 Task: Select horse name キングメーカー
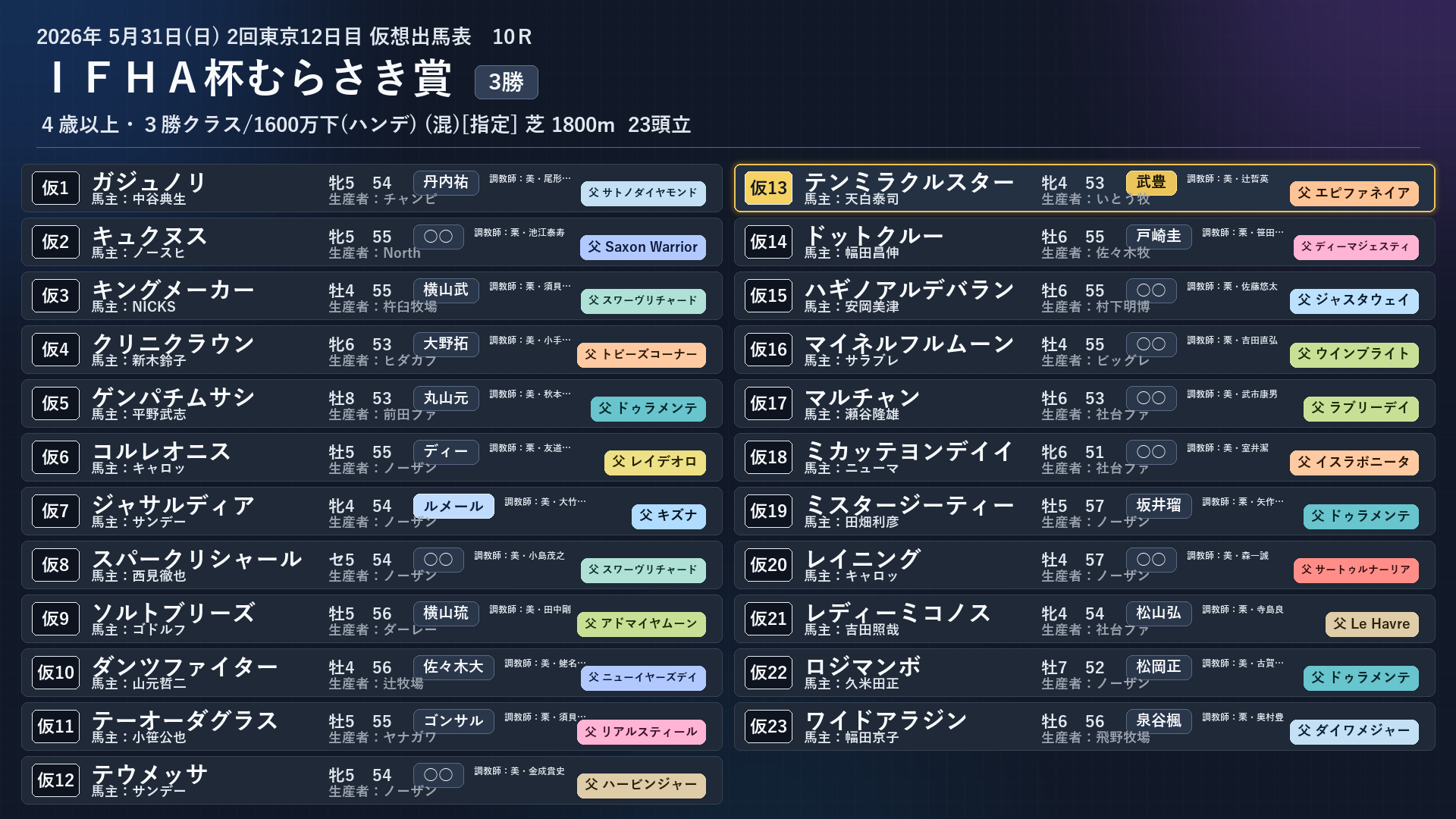(173, 290)
